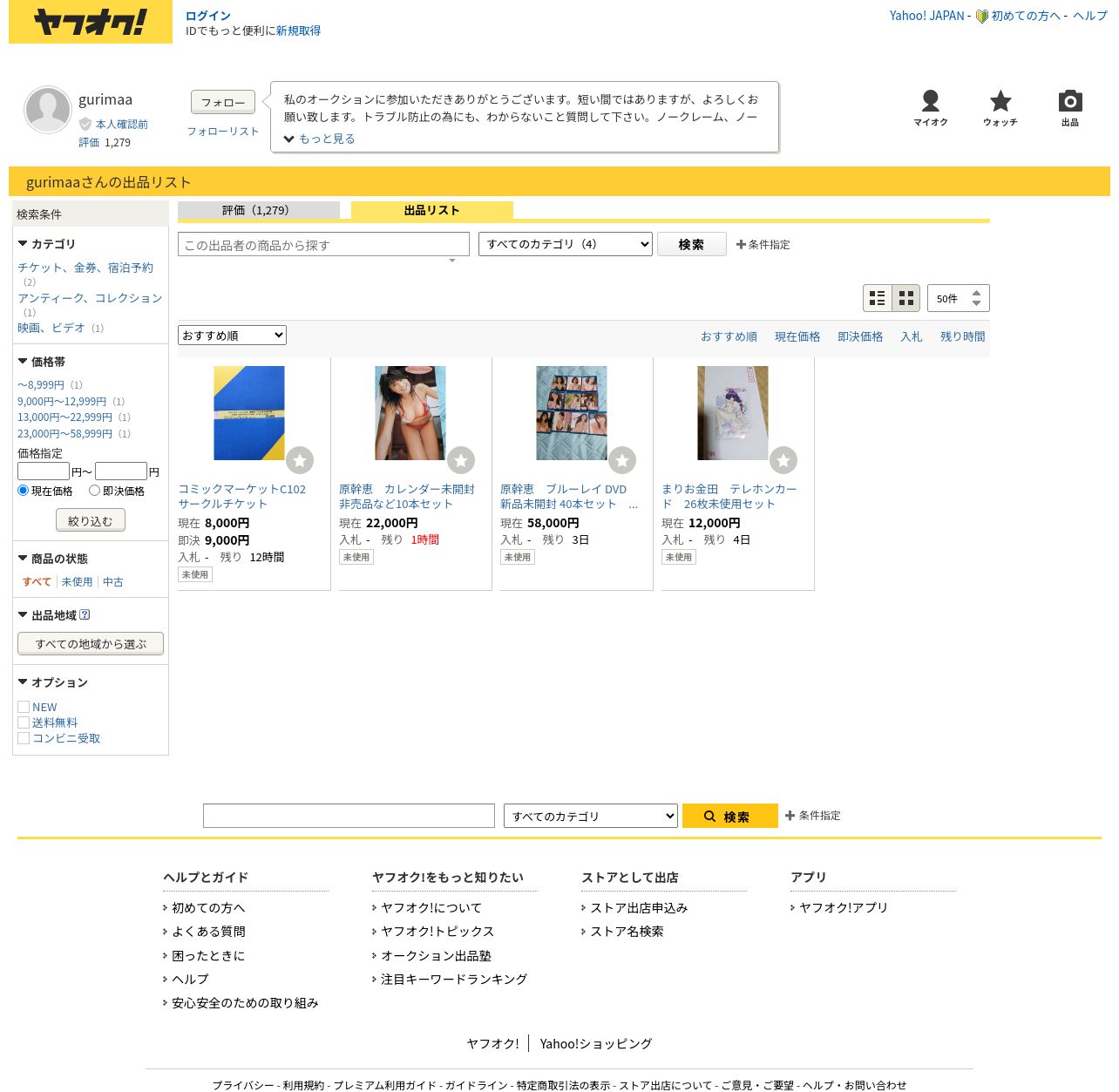Screen dimensions: 1119x1092
Task: Filter by アンティーク、コレクション category
Action: click(x=90, y=298)
